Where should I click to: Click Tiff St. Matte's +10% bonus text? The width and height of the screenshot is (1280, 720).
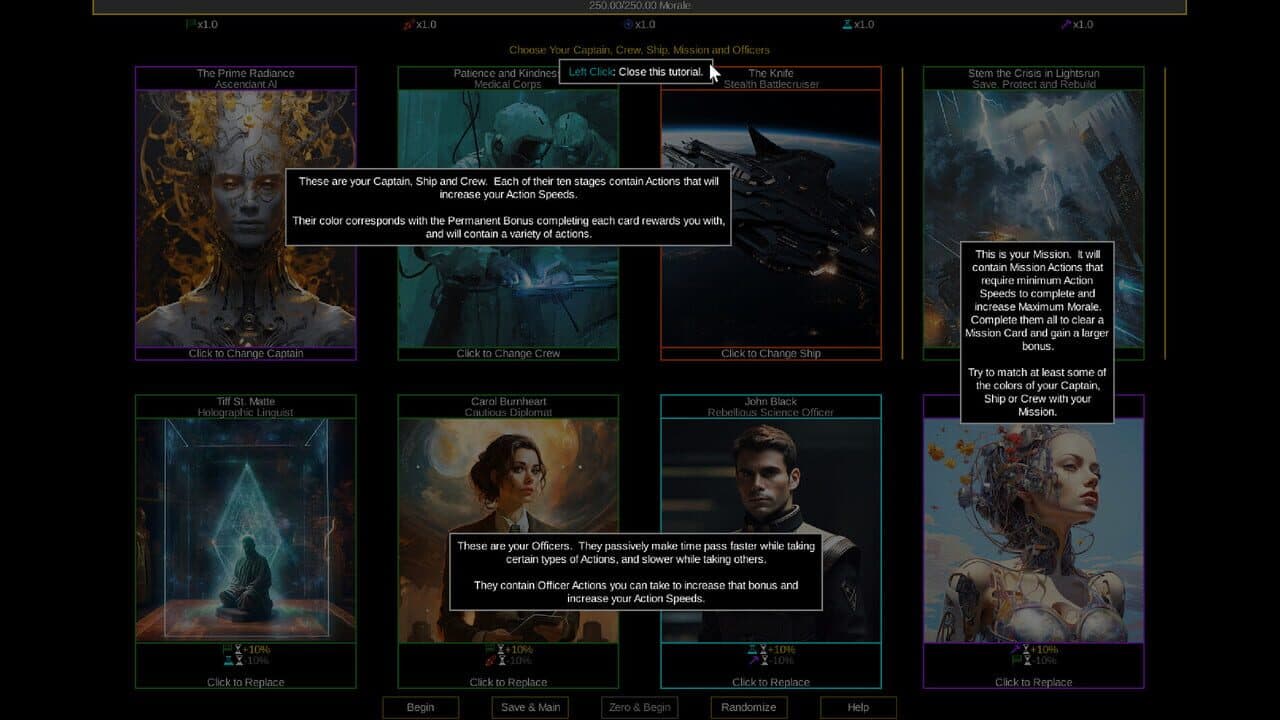pyautogui.click(x=255, y=649)
